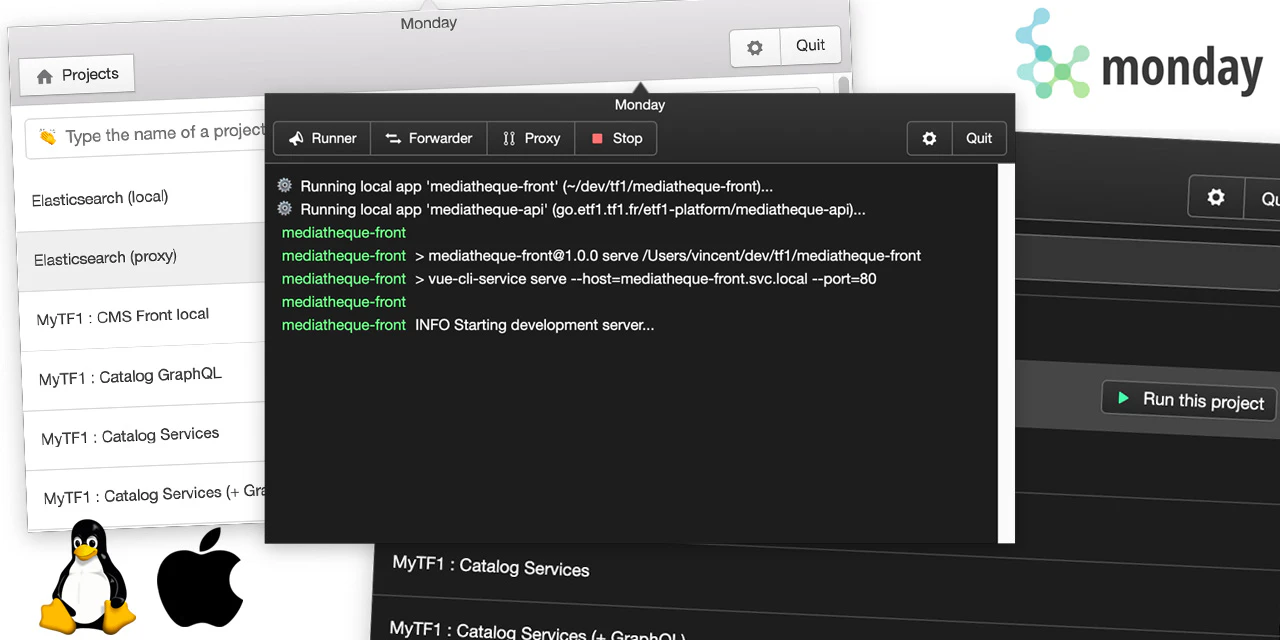
Task: Click the monday molecule logo icon
Action: [x=1052, y=54]
